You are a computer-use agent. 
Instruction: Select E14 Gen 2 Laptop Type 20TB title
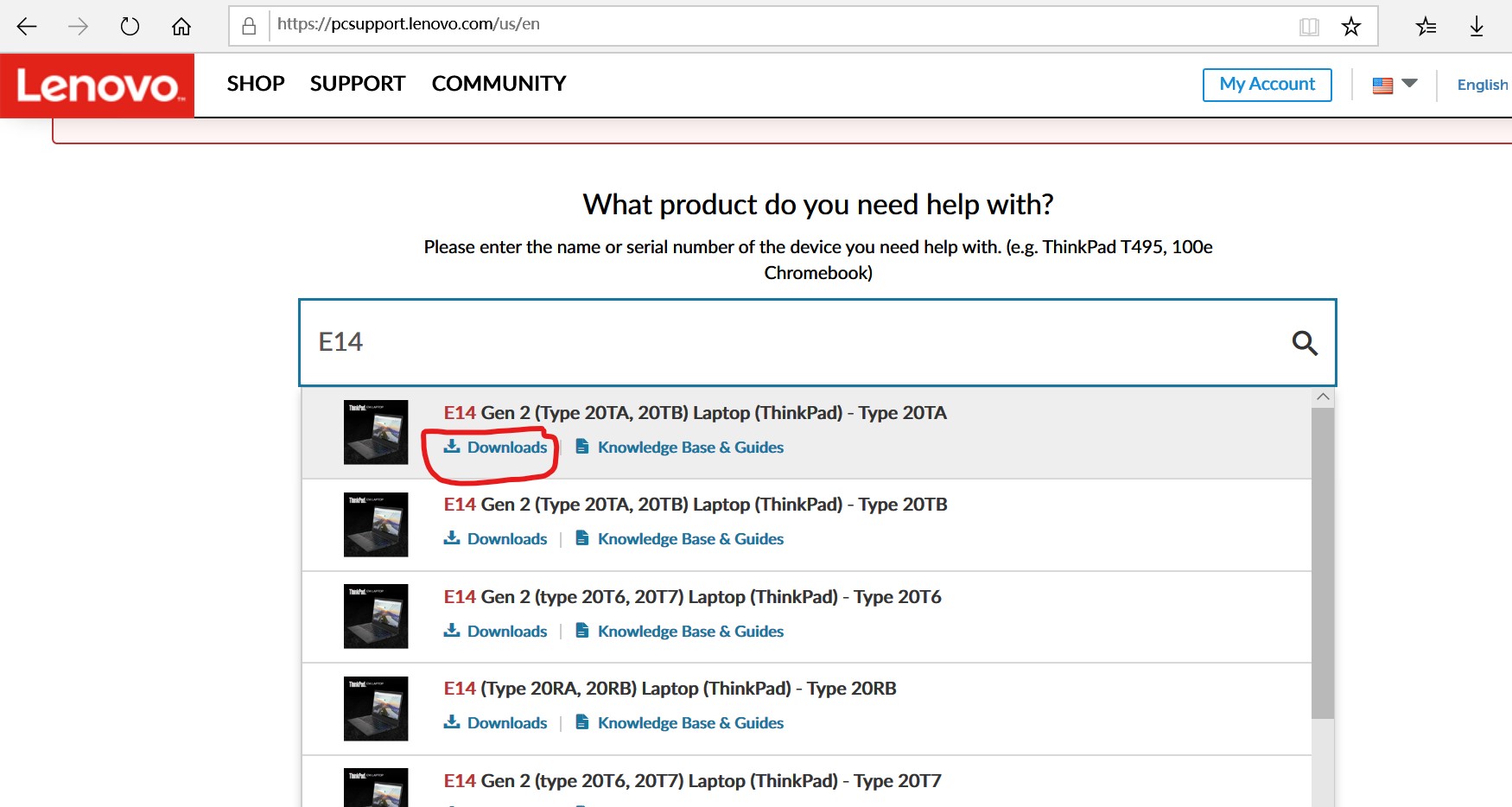[x=696, y=505]
